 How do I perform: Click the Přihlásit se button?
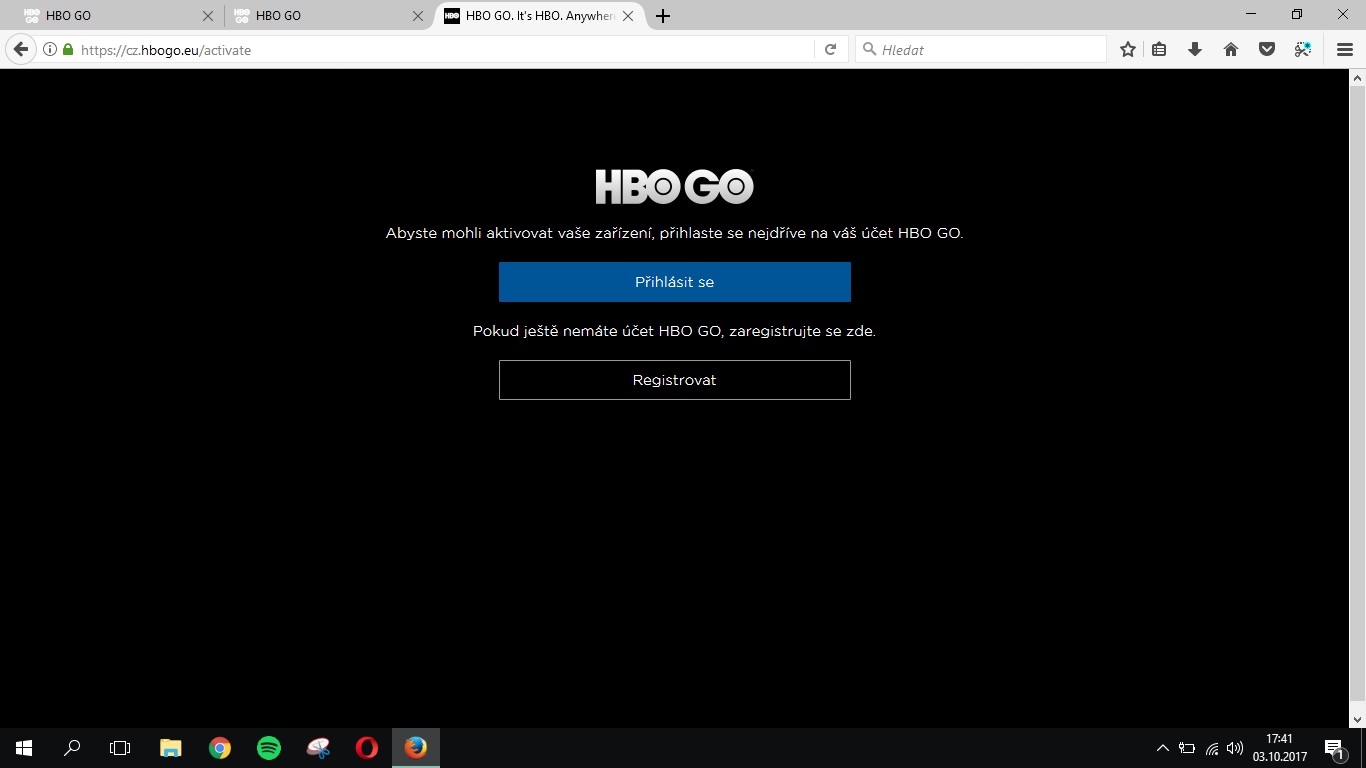(675, 282)
